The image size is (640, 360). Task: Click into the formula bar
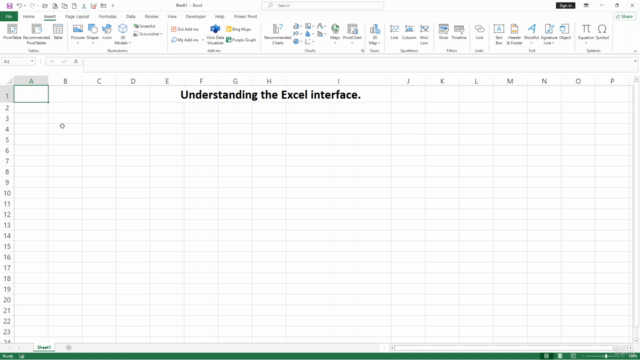click(358, 64)
